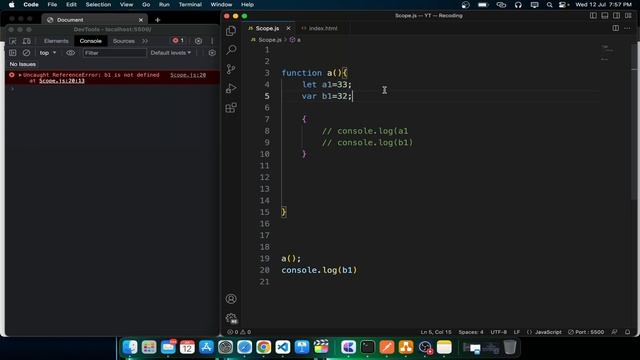Open a new browser tab
This screenshot has width=640, height=360.
pos(158,20)
